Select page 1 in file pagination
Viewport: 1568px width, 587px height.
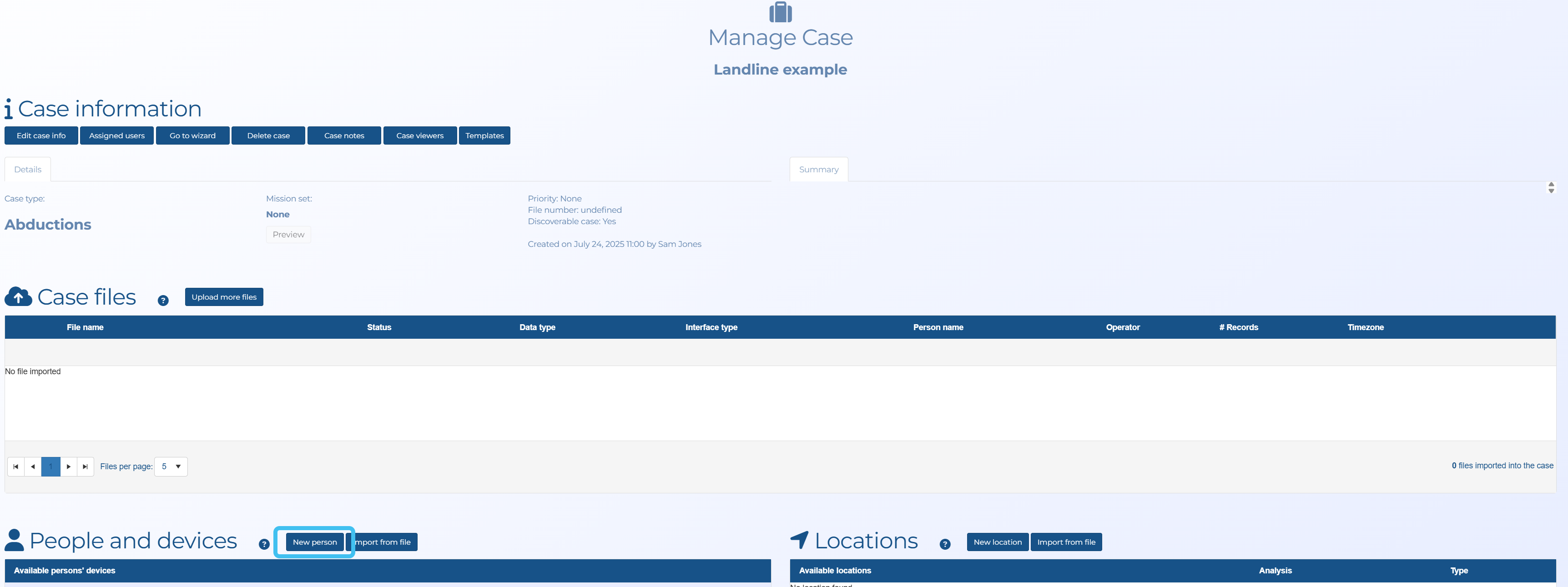coord(50,467)
